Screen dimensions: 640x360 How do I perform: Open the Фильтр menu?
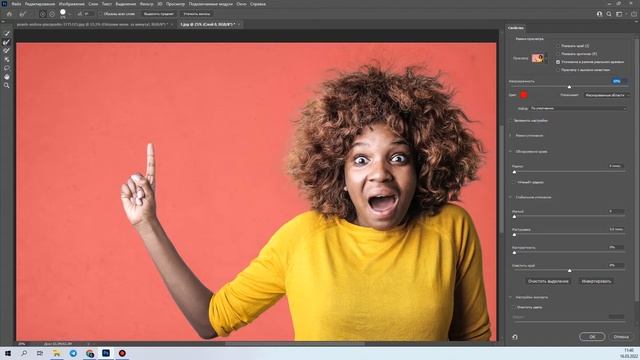point(147,4)
